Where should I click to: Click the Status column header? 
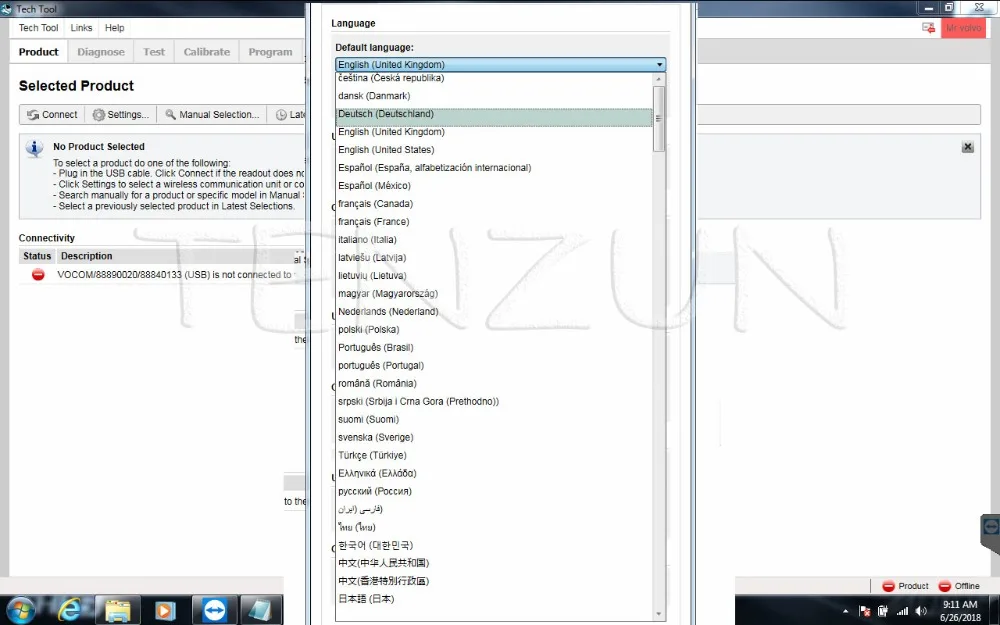(37, 256)
